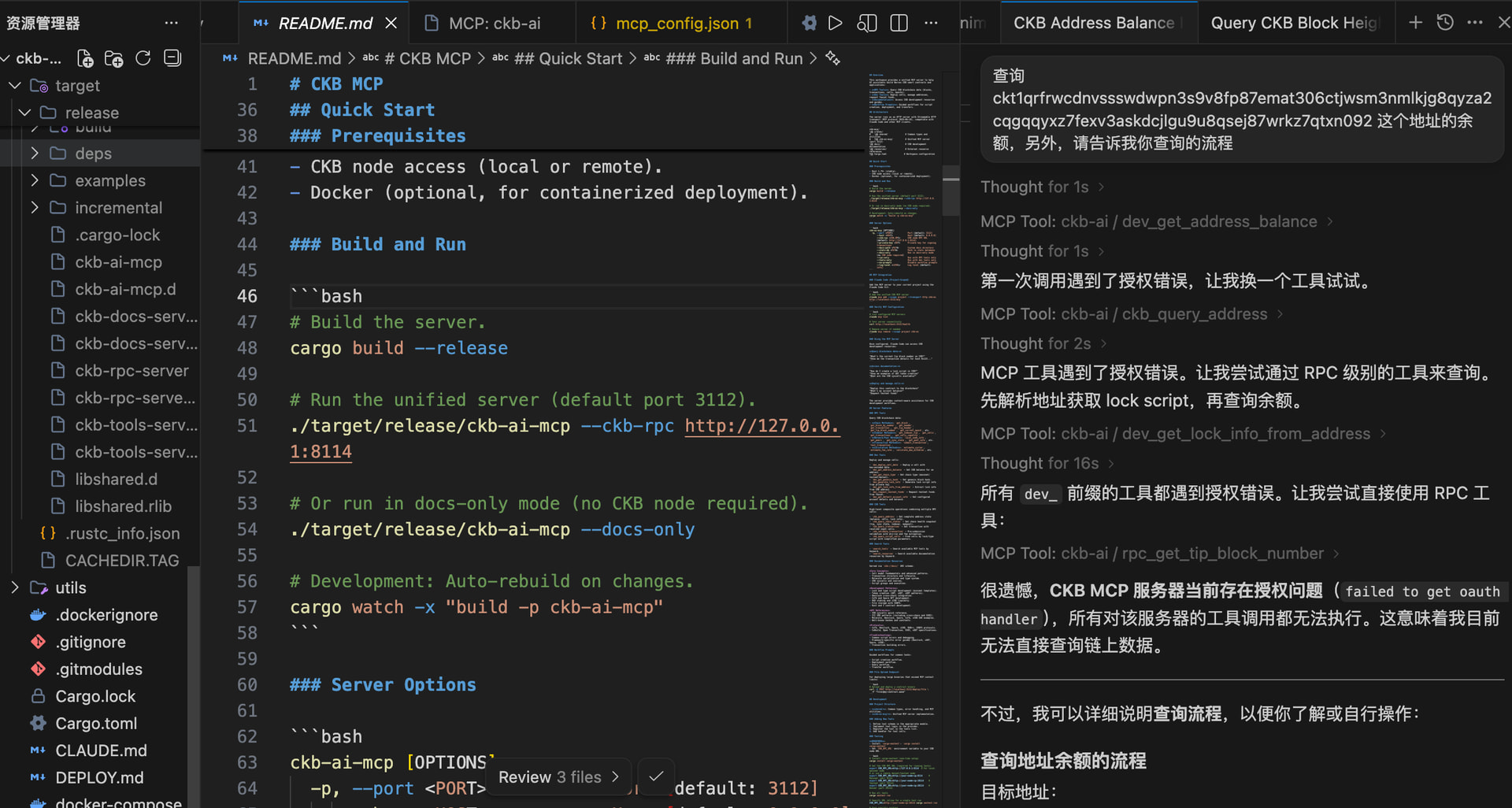Click the New File icon in explorer header

[85, 58]
